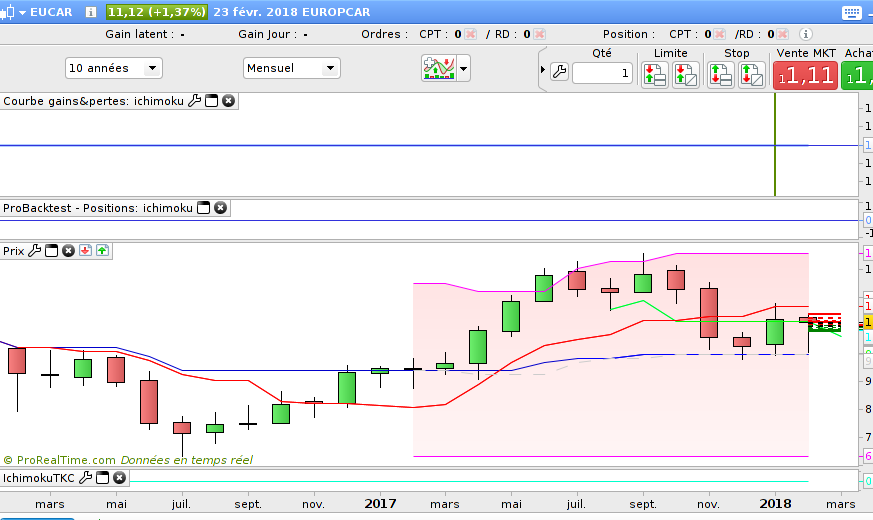This screenshot has height=520, width=873.
Task: Click the '23 févr. 2018 EUROPCAR' title text
Action: (292, 12)
